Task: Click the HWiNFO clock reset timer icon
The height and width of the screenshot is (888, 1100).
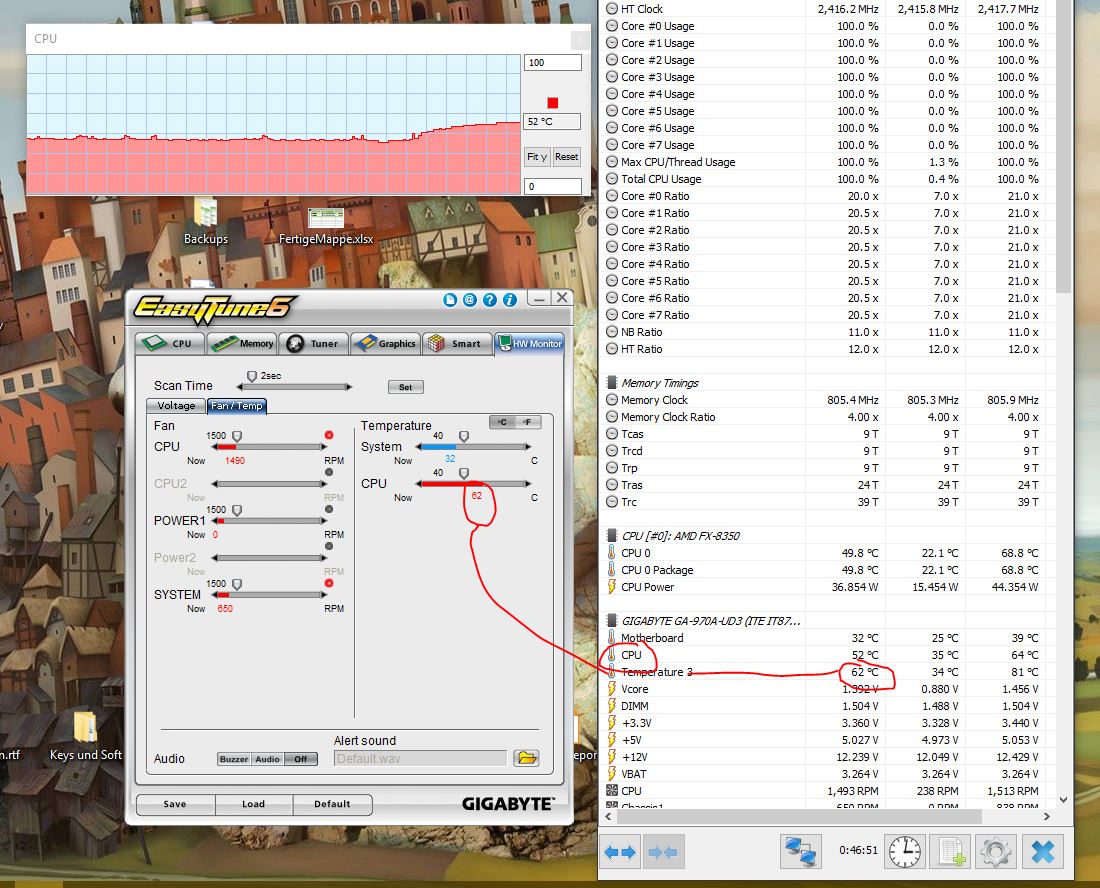Action: point(904,852)
